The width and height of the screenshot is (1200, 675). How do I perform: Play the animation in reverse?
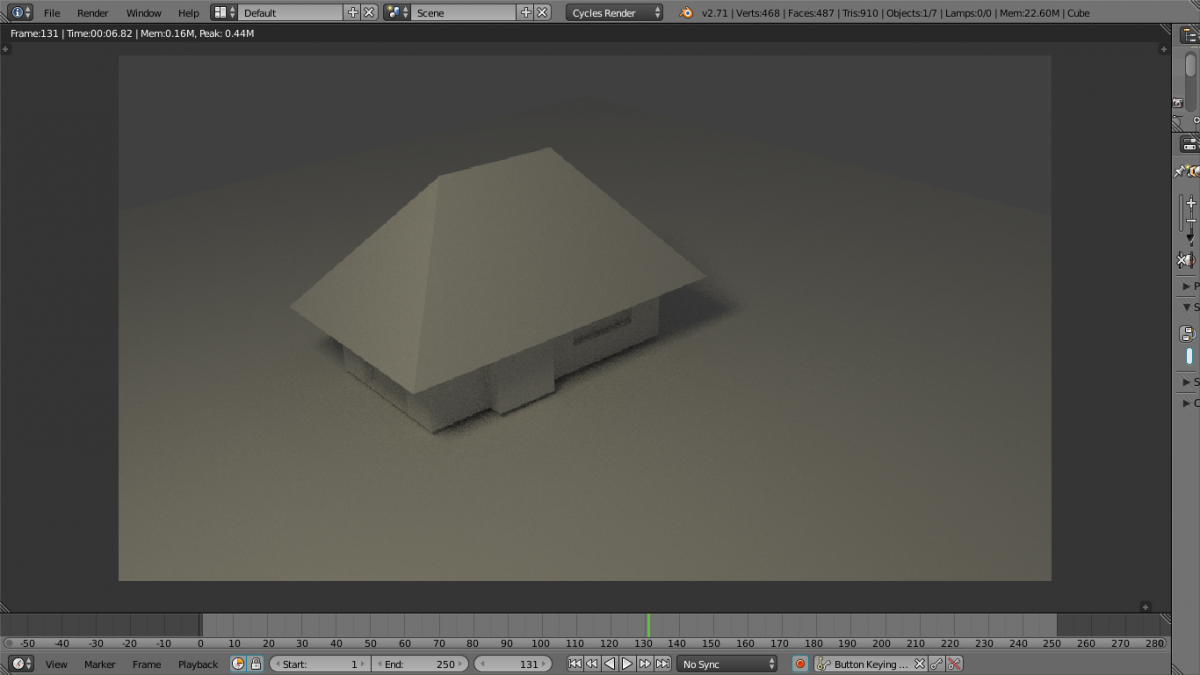point(609,664)
